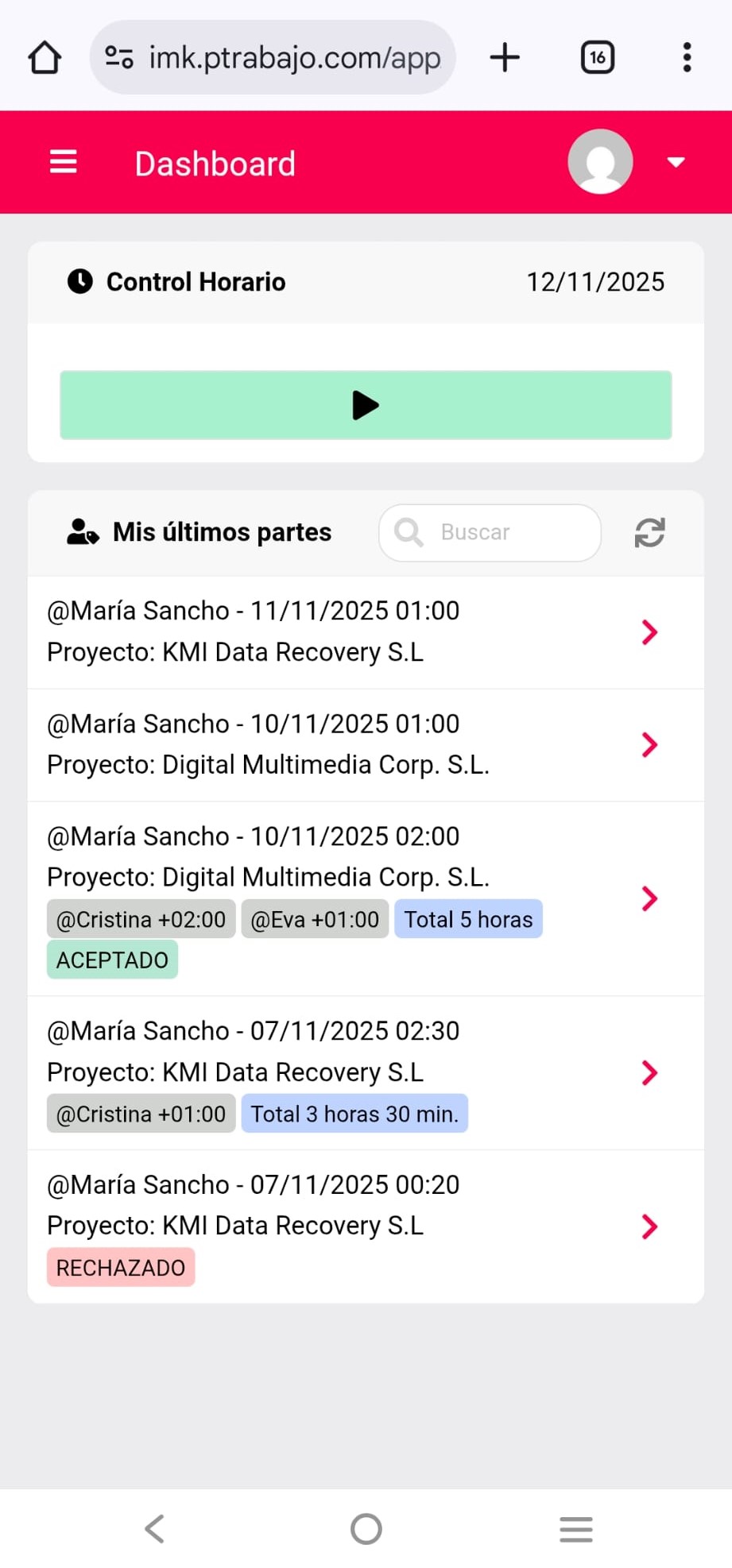The height and width of the screenshot is (1568, 732).
Task: Open the 10/11/2025 02:00 report chevron
Action: pyautogui.click(x=649, y=898)
